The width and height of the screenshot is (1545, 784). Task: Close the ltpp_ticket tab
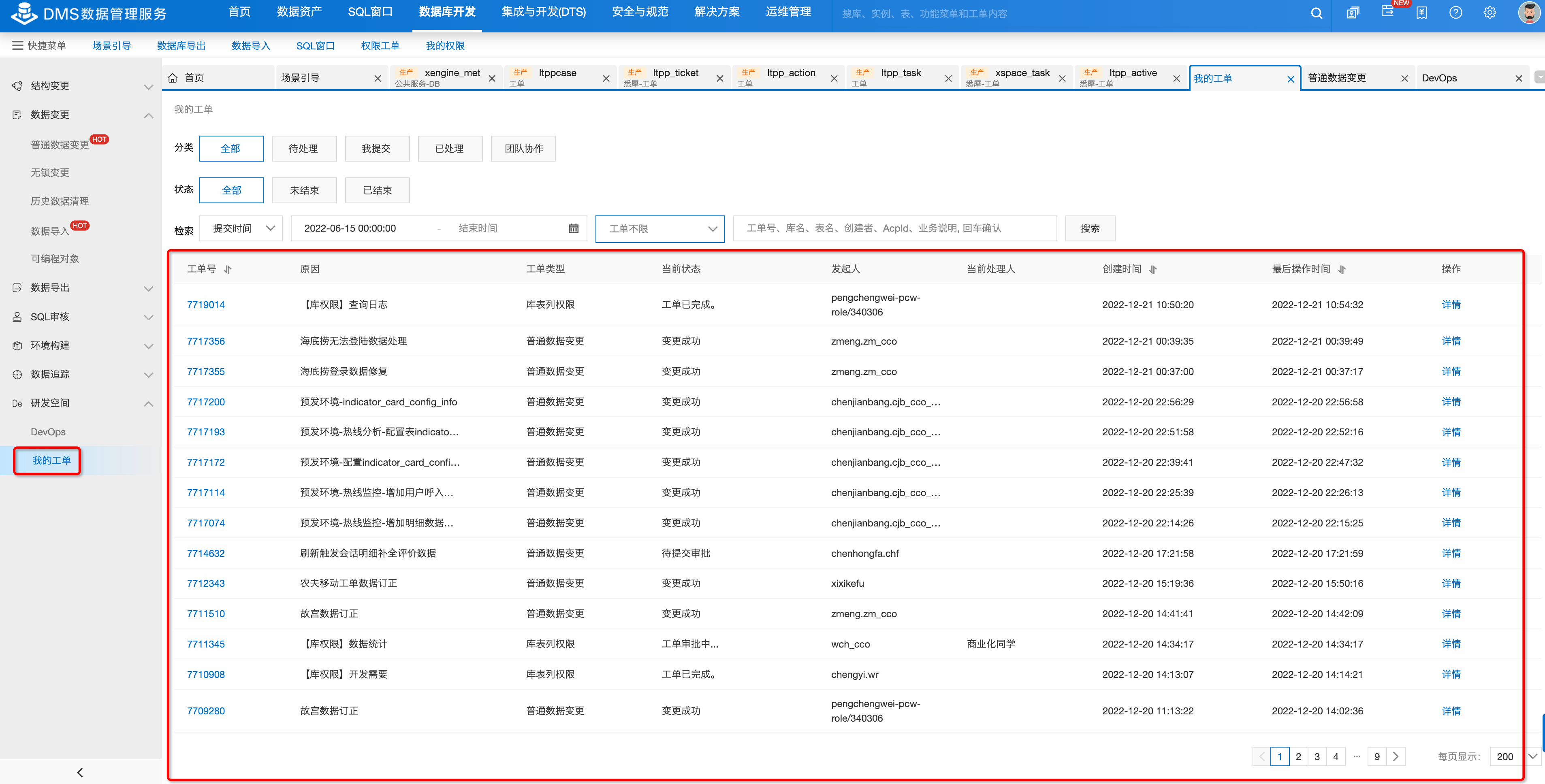[x=720, y=79]
